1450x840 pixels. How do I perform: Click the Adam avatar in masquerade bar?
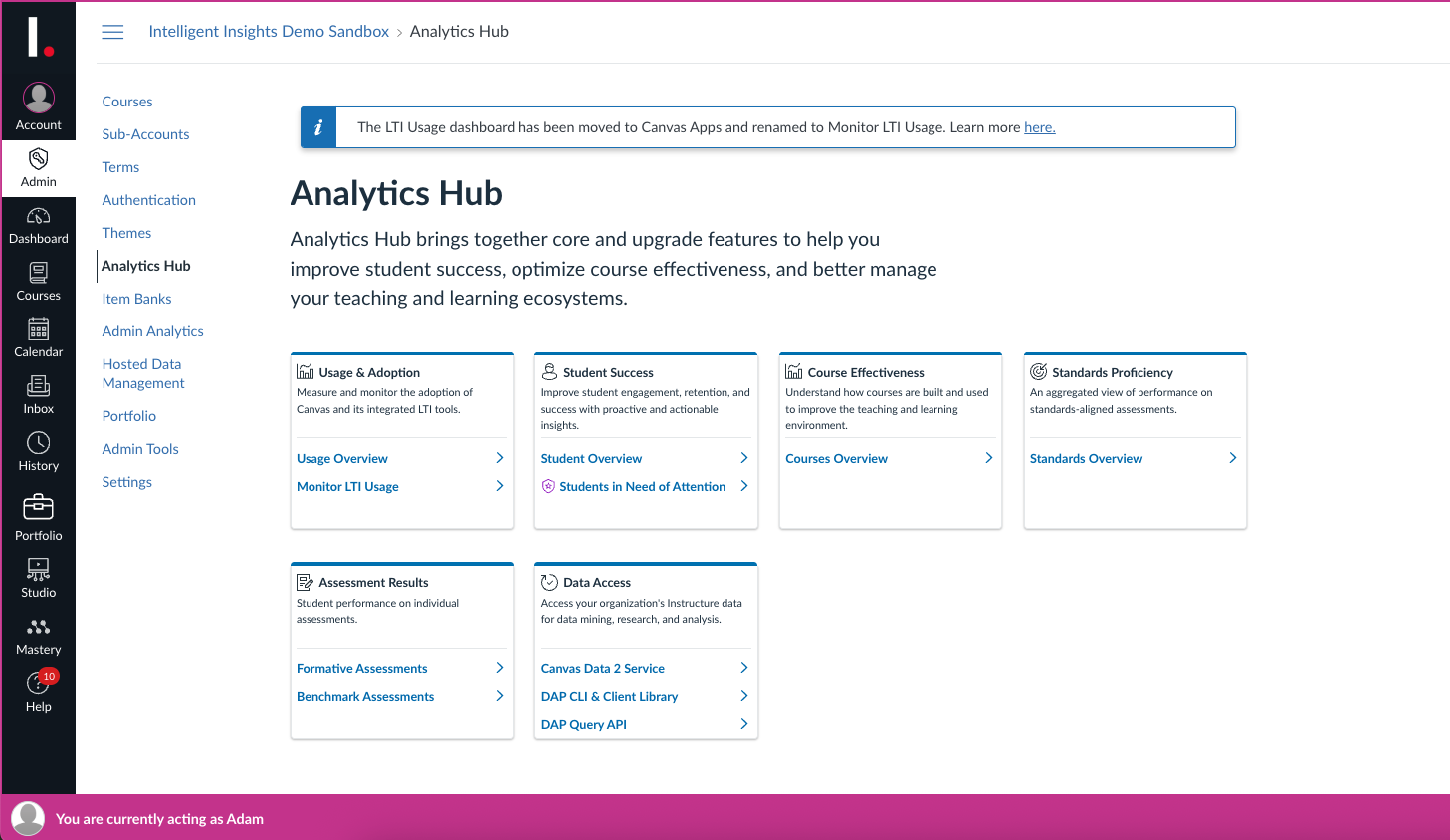[28, 818]
